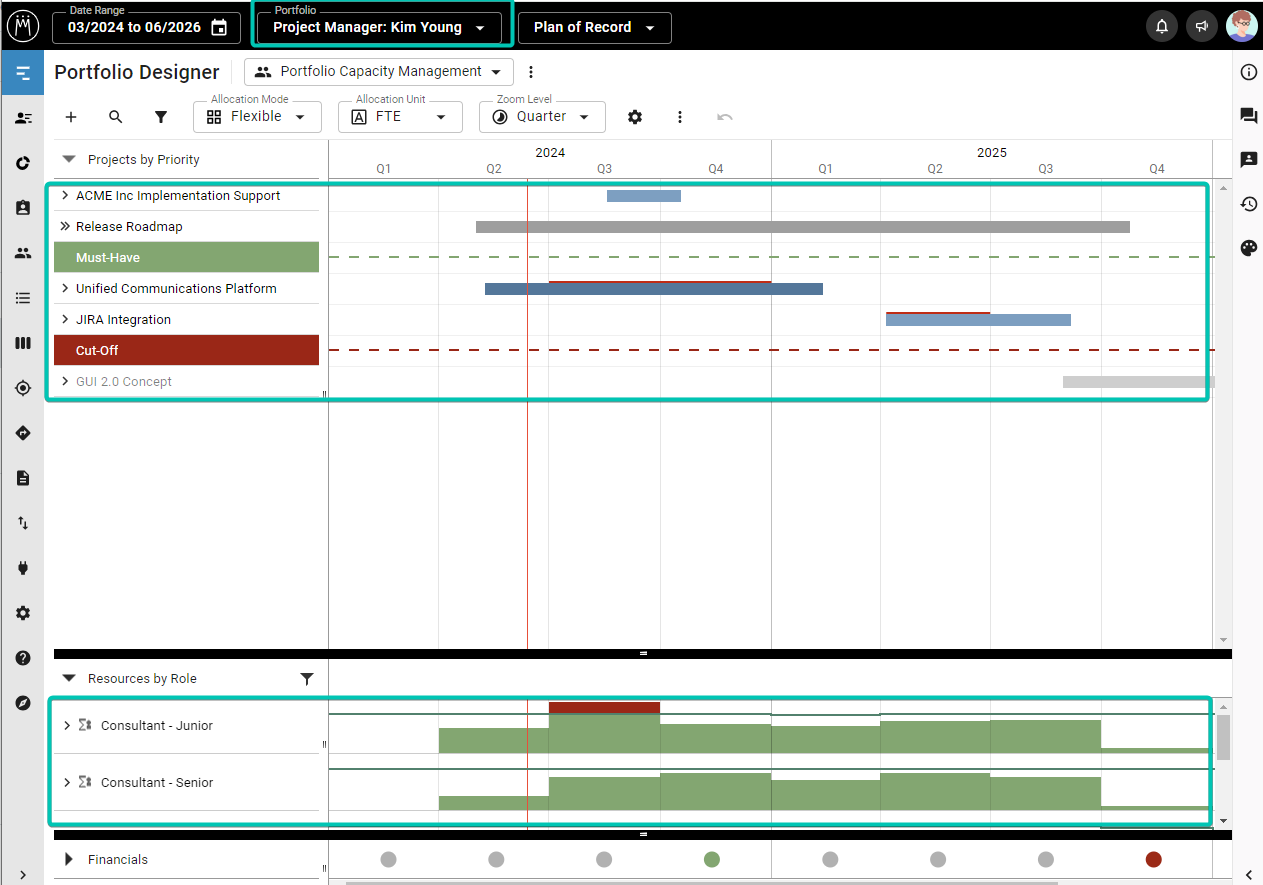Click the red overallocation block for Consultant - Junior
The width and height of the screenshot is (1263, 885).
tap(604, 708)
